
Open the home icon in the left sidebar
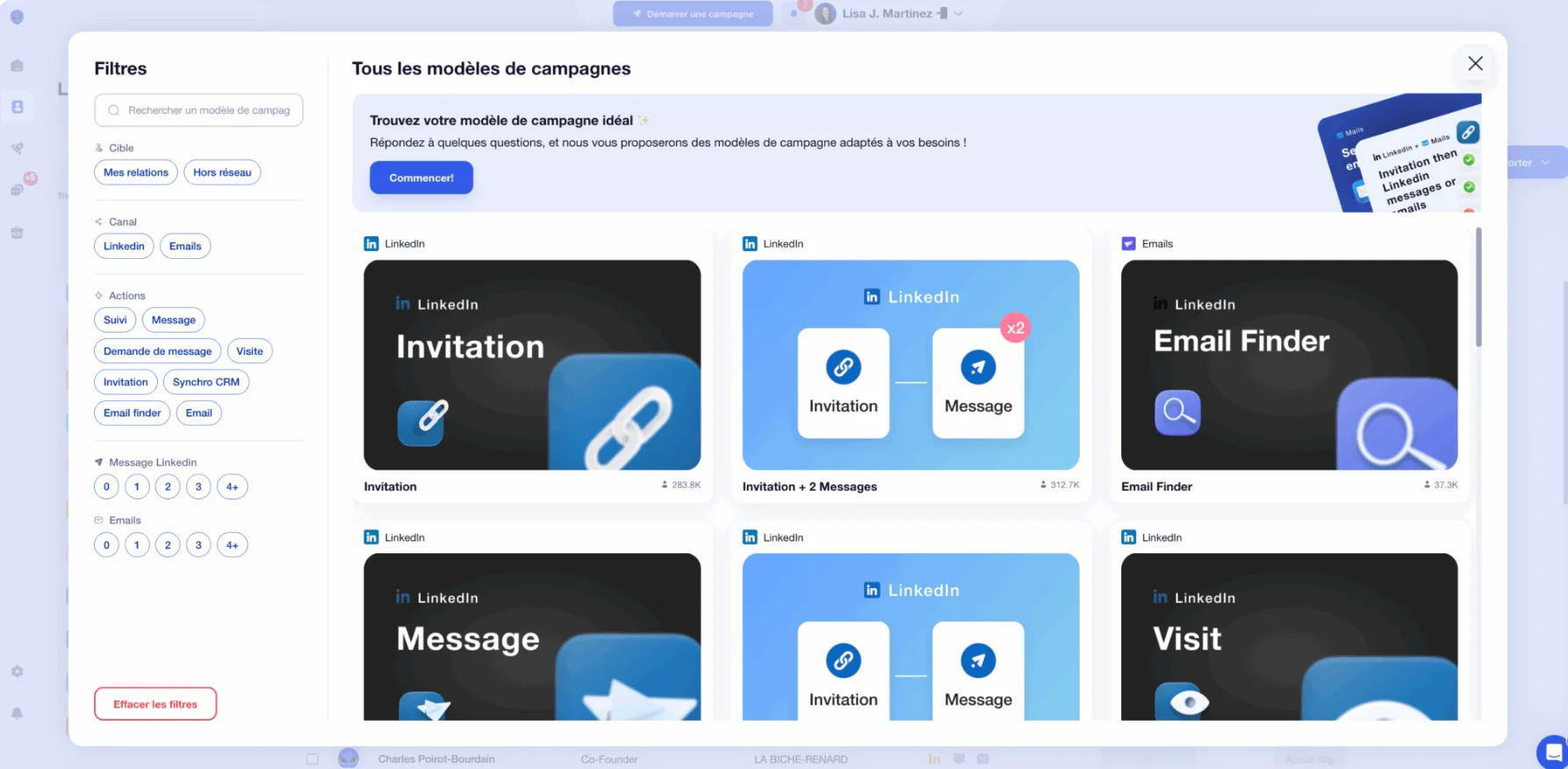pos(17,65)
